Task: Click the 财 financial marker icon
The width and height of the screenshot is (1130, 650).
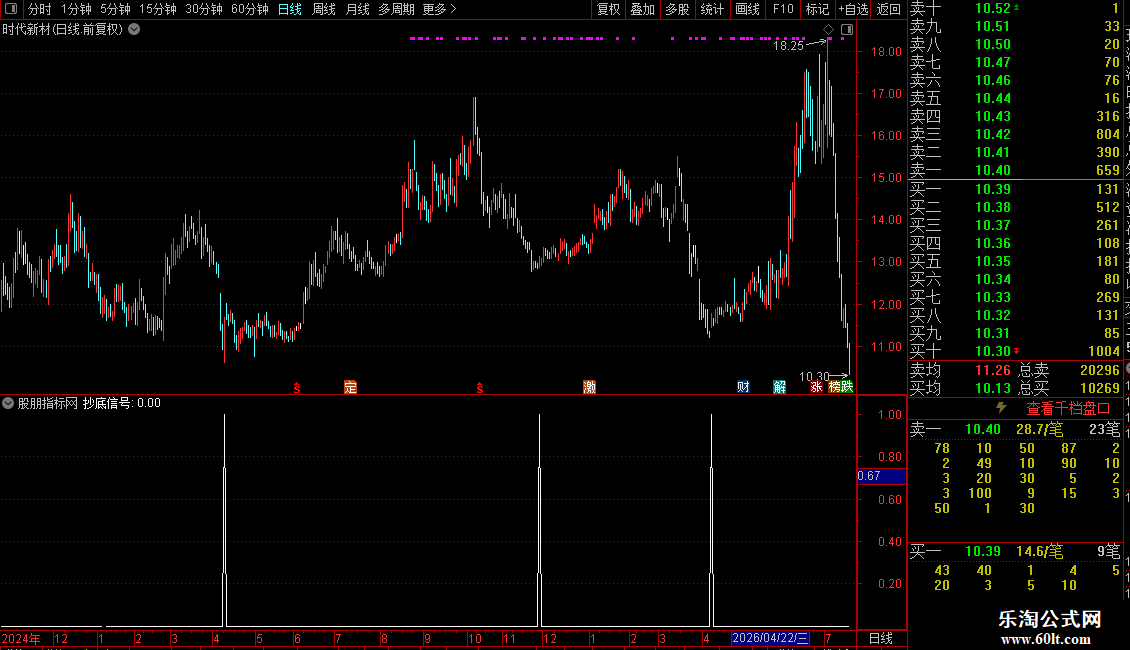Action: pos(743,387)
